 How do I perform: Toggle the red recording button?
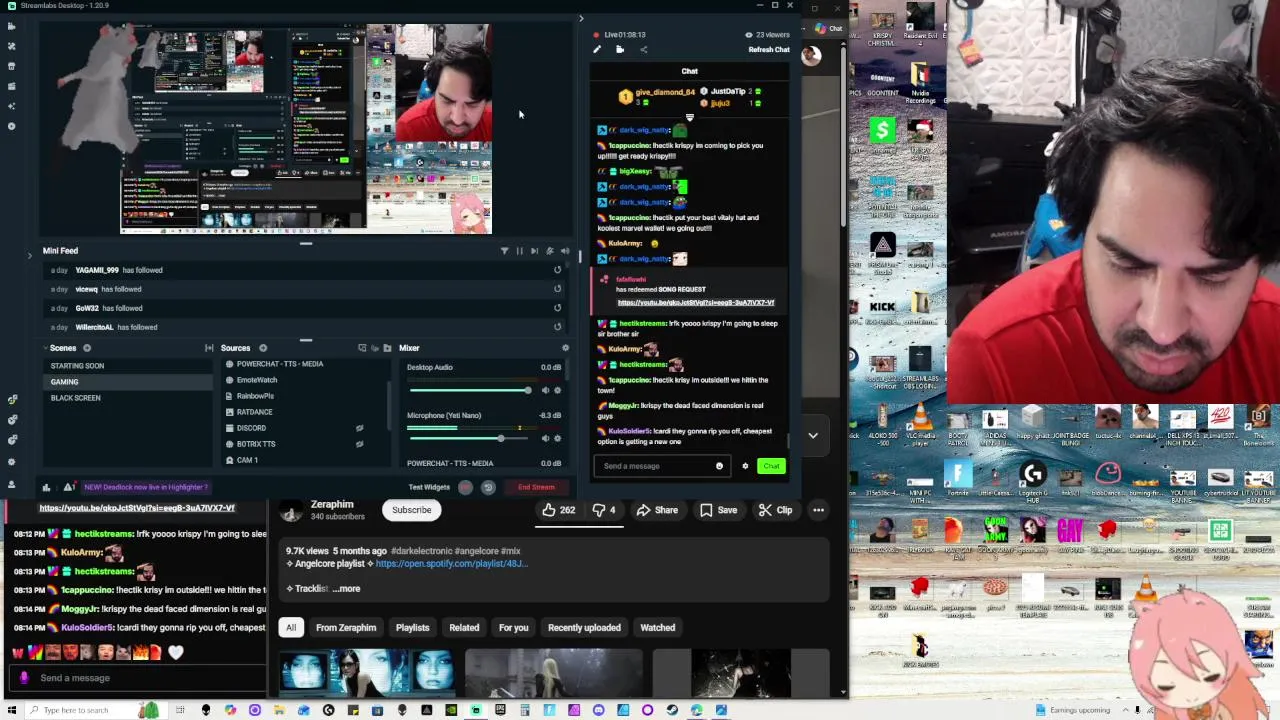point(465,487)
